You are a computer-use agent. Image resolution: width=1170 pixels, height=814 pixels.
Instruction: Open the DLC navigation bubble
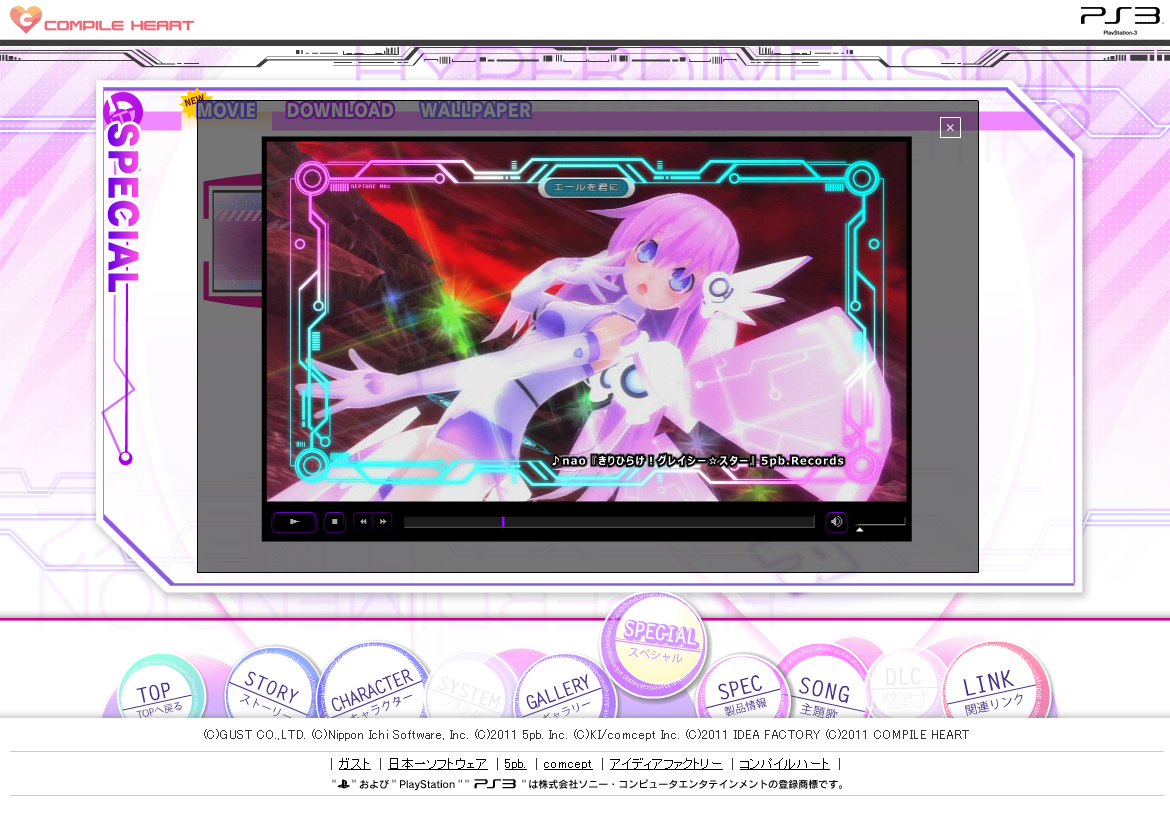[x=904, y=684]
